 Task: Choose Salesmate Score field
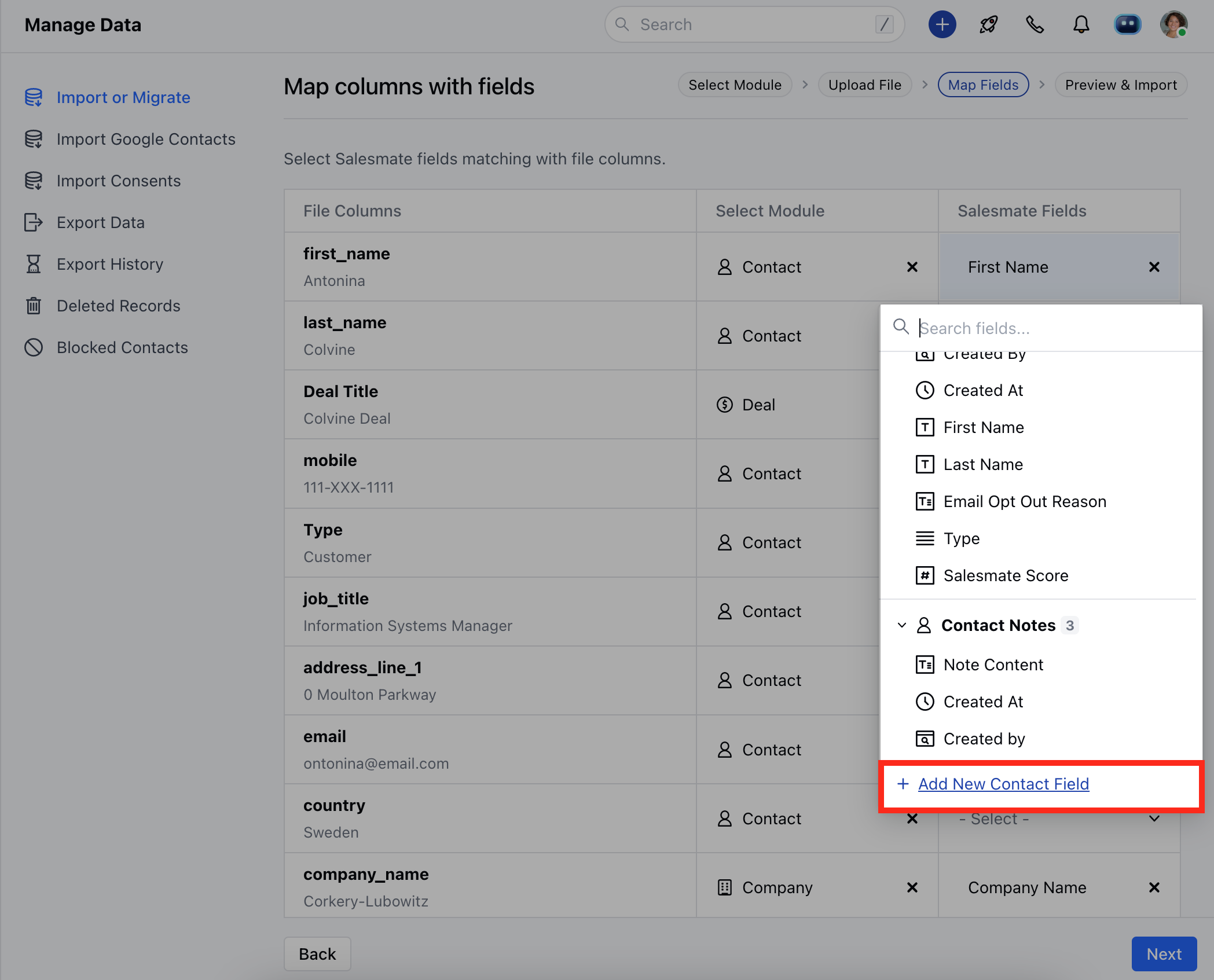(x=1006, y=575)
